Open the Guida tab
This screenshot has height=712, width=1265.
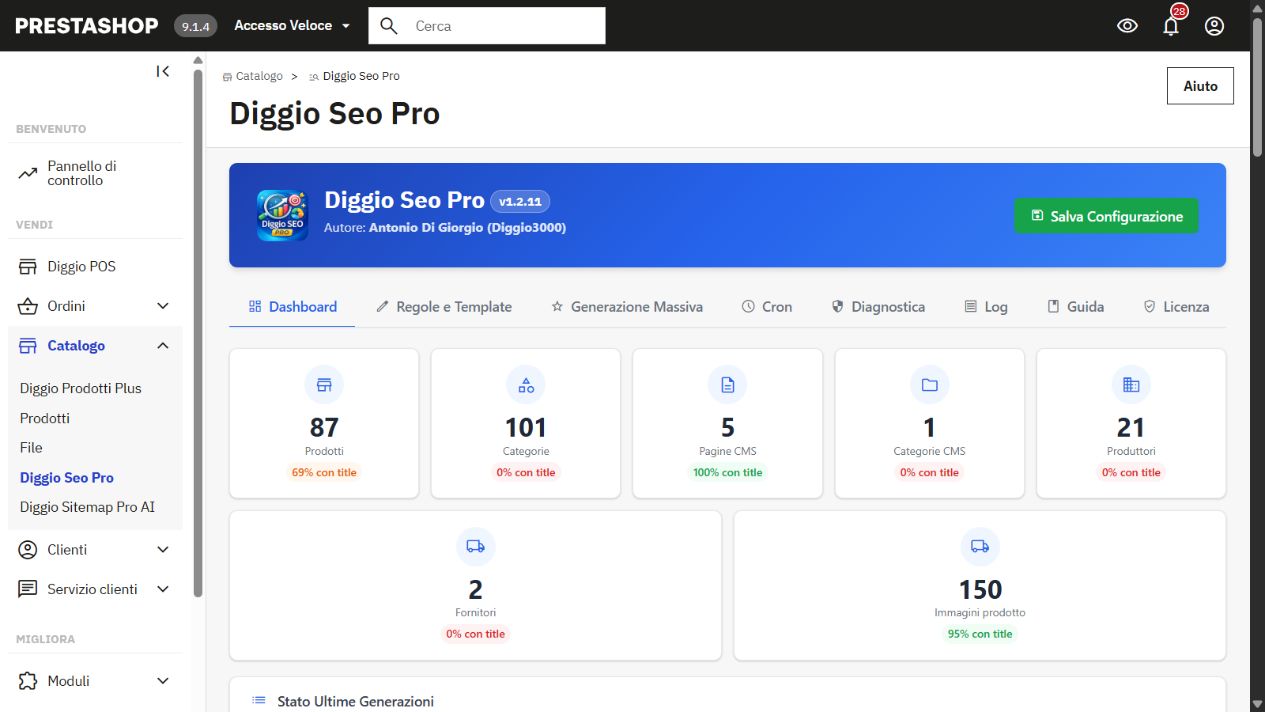tap(1075, 307)
